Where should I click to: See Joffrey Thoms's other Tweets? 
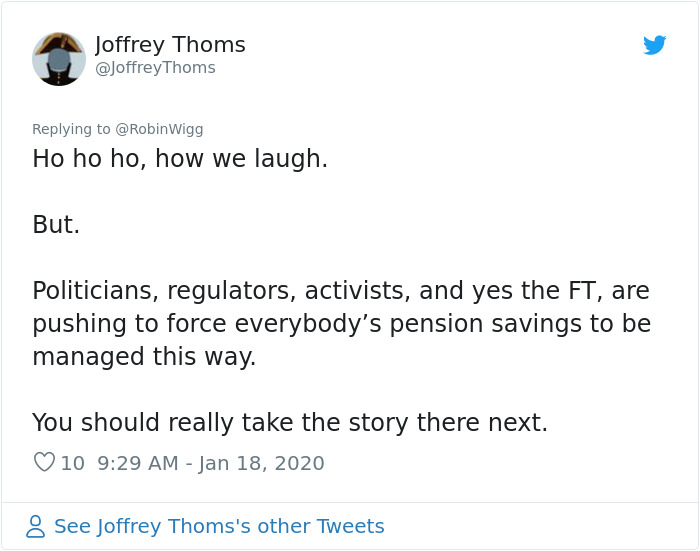point(219,526)
